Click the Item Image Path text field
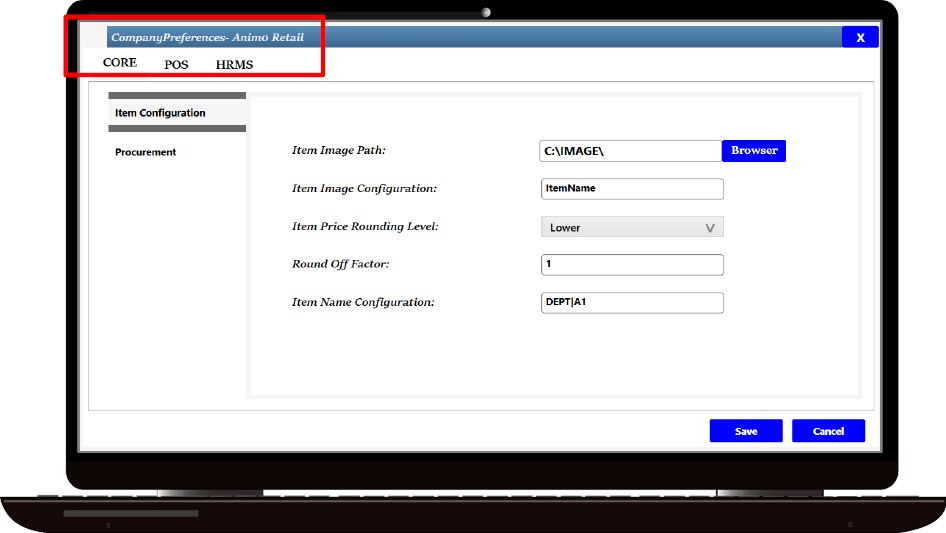This screenshot has height=533, width=946. point(630,151)
